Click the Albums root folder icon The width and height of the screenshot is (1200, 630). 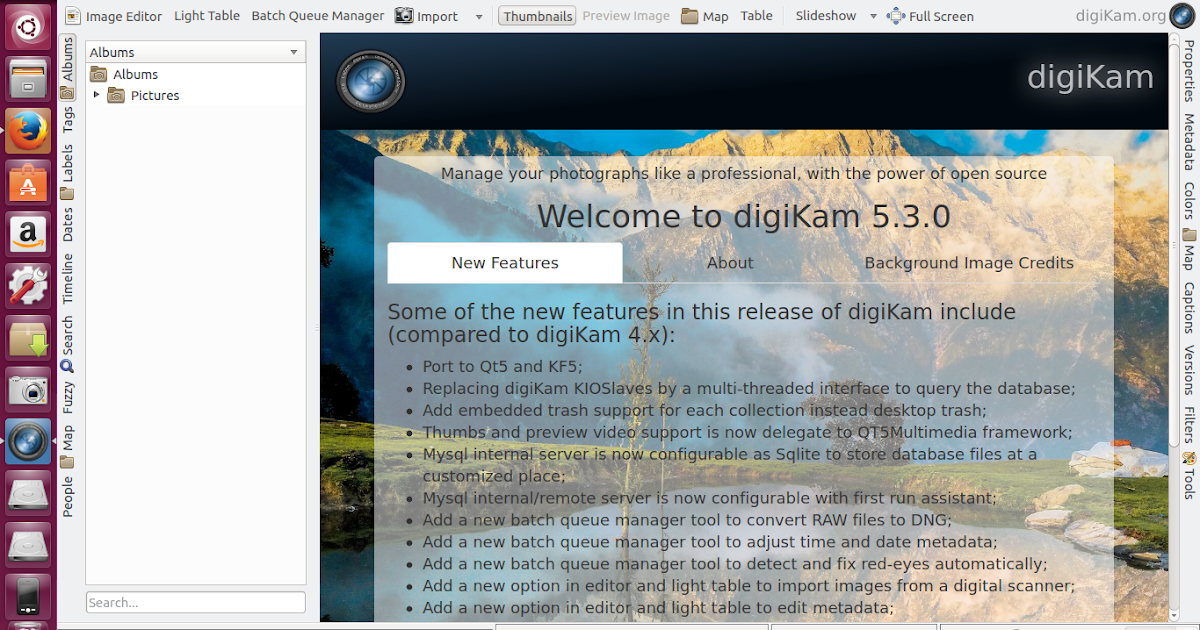[x=98, y=74]
